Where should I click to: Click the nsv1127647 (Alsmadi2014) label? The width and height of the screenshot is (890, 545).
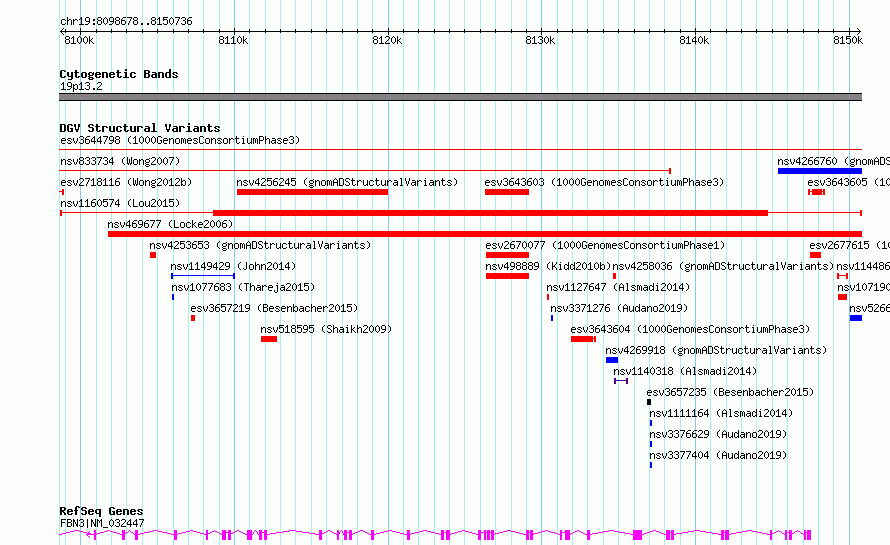coord(618,287)
